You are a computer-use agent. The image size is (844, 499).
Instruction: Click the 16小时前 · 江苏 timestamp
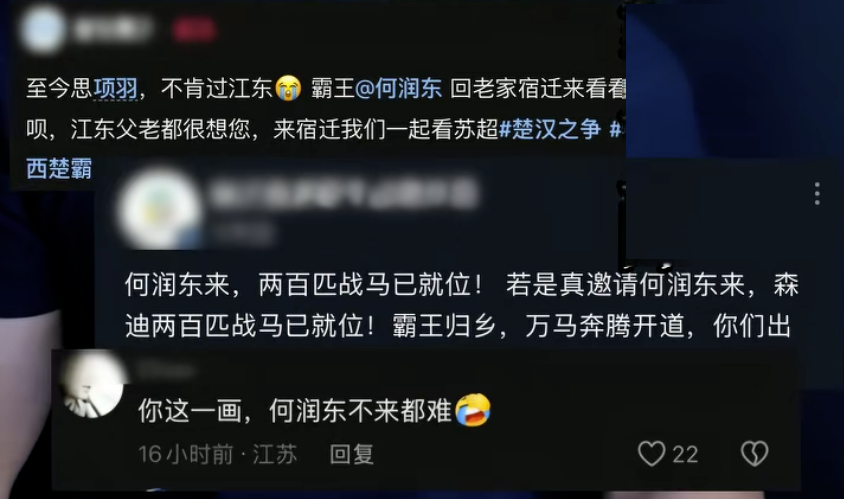click(217, 454)
